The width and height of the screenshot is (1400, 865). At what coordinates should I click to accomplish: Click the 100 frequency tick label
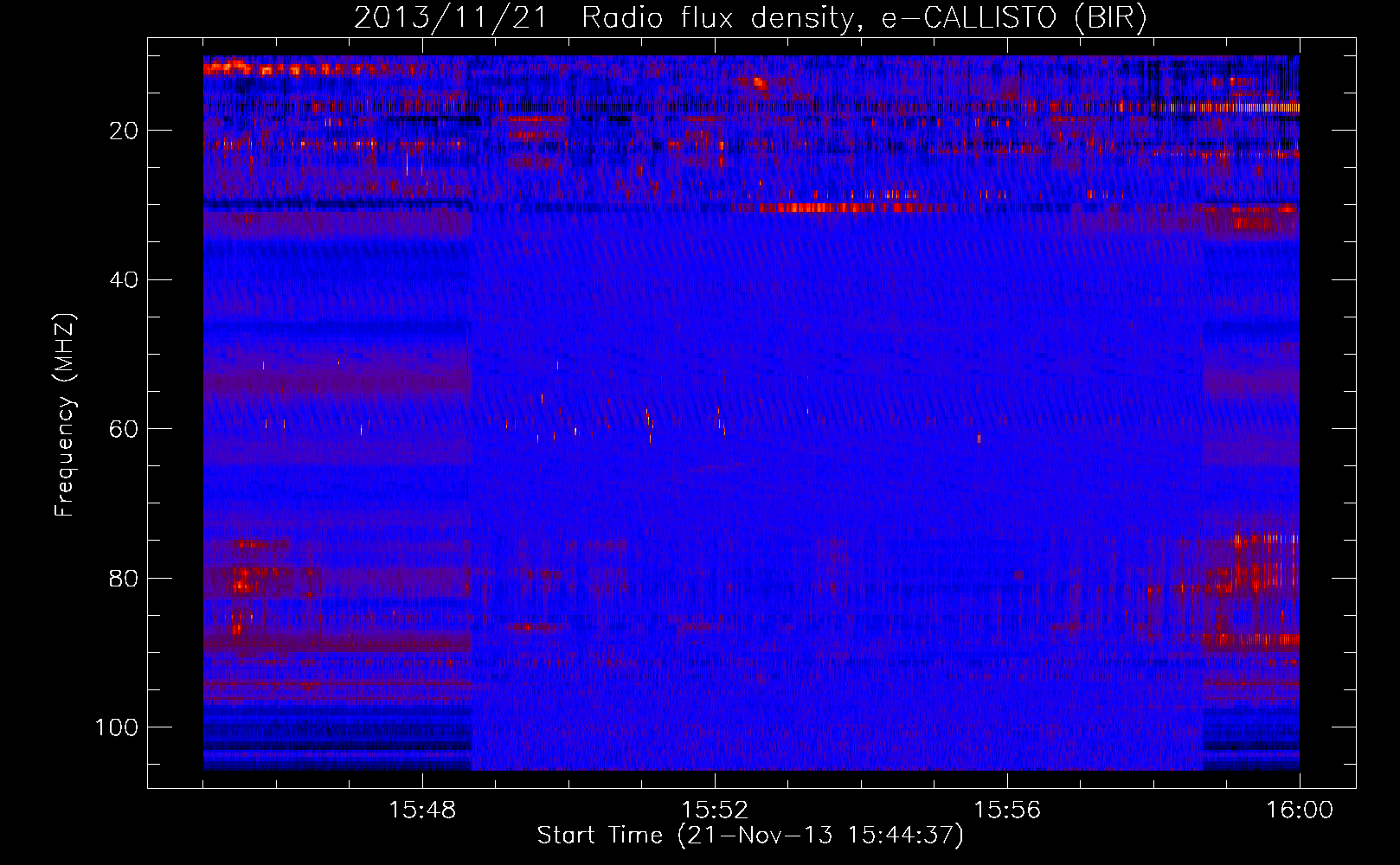[118, 727]
